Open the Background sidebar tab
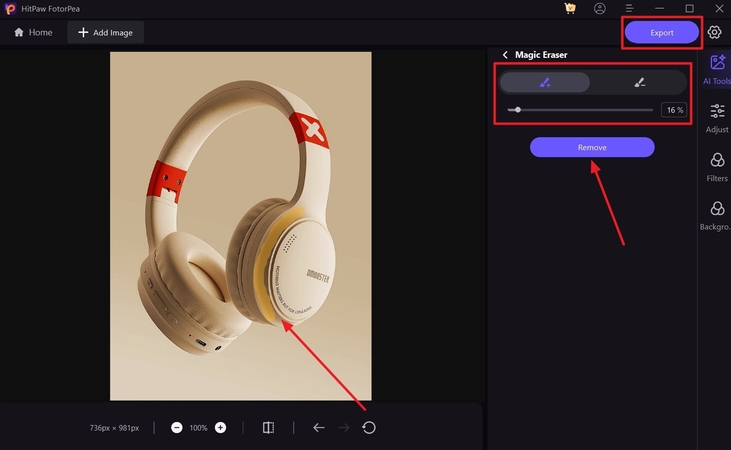Image resolution: width=731 pixels, height=450 pixels. (716, 216)
